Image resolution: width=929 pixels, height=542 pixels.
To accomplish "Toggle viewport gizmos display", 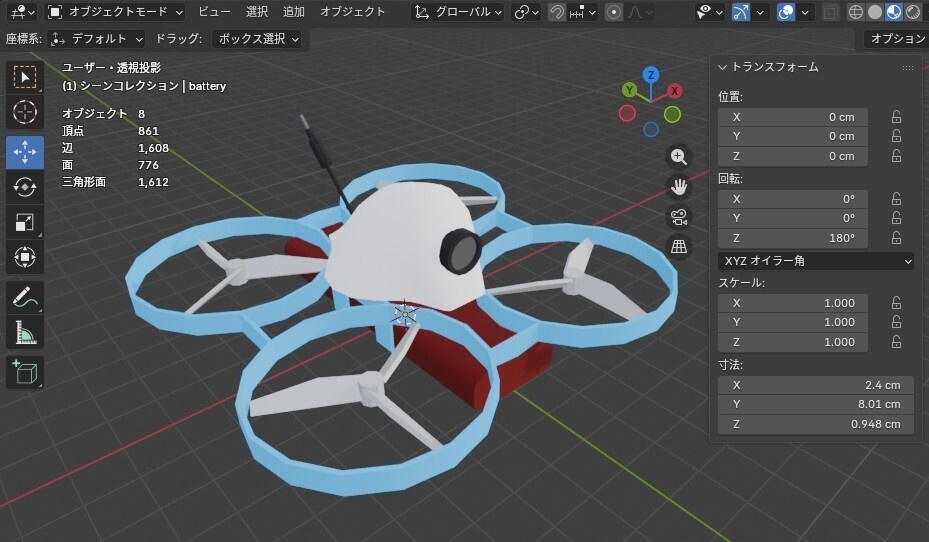I will (741, 12).
